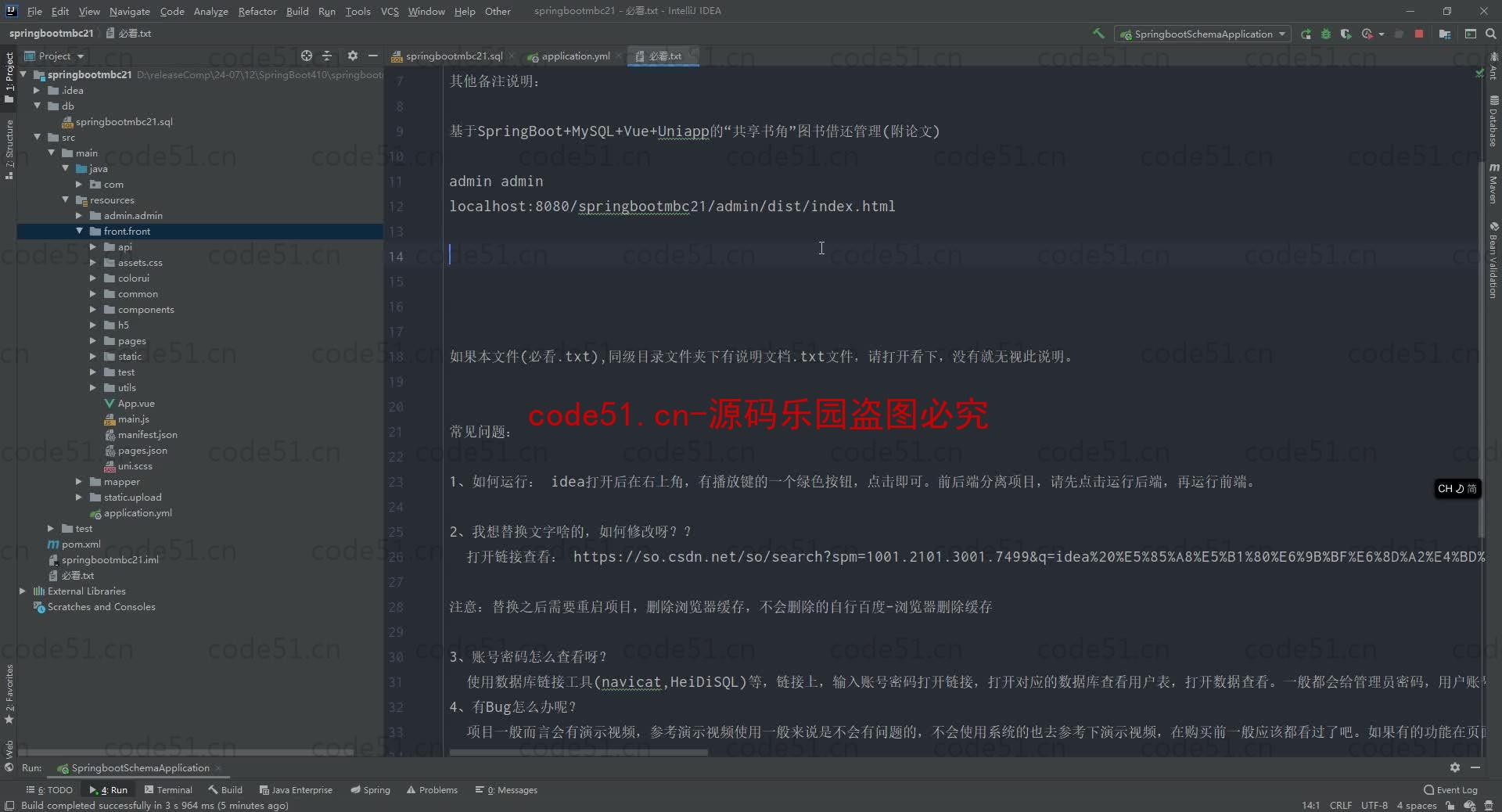Open Project Structure dialog icon
The height and width of the screenshot is (812, 1502).
1445,34
